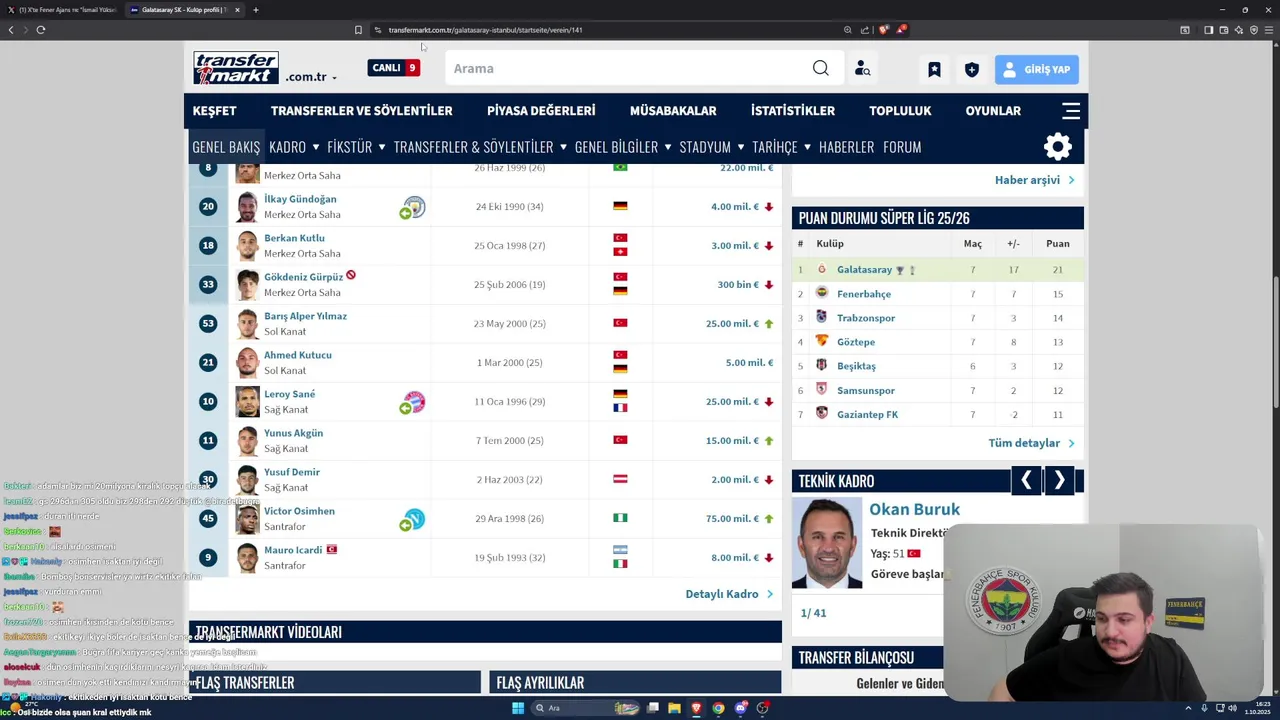This screenshot has height=720, width=1280.
Task: Click the transfer club badge beside Victor Osimhen
Action: point(413,519)
